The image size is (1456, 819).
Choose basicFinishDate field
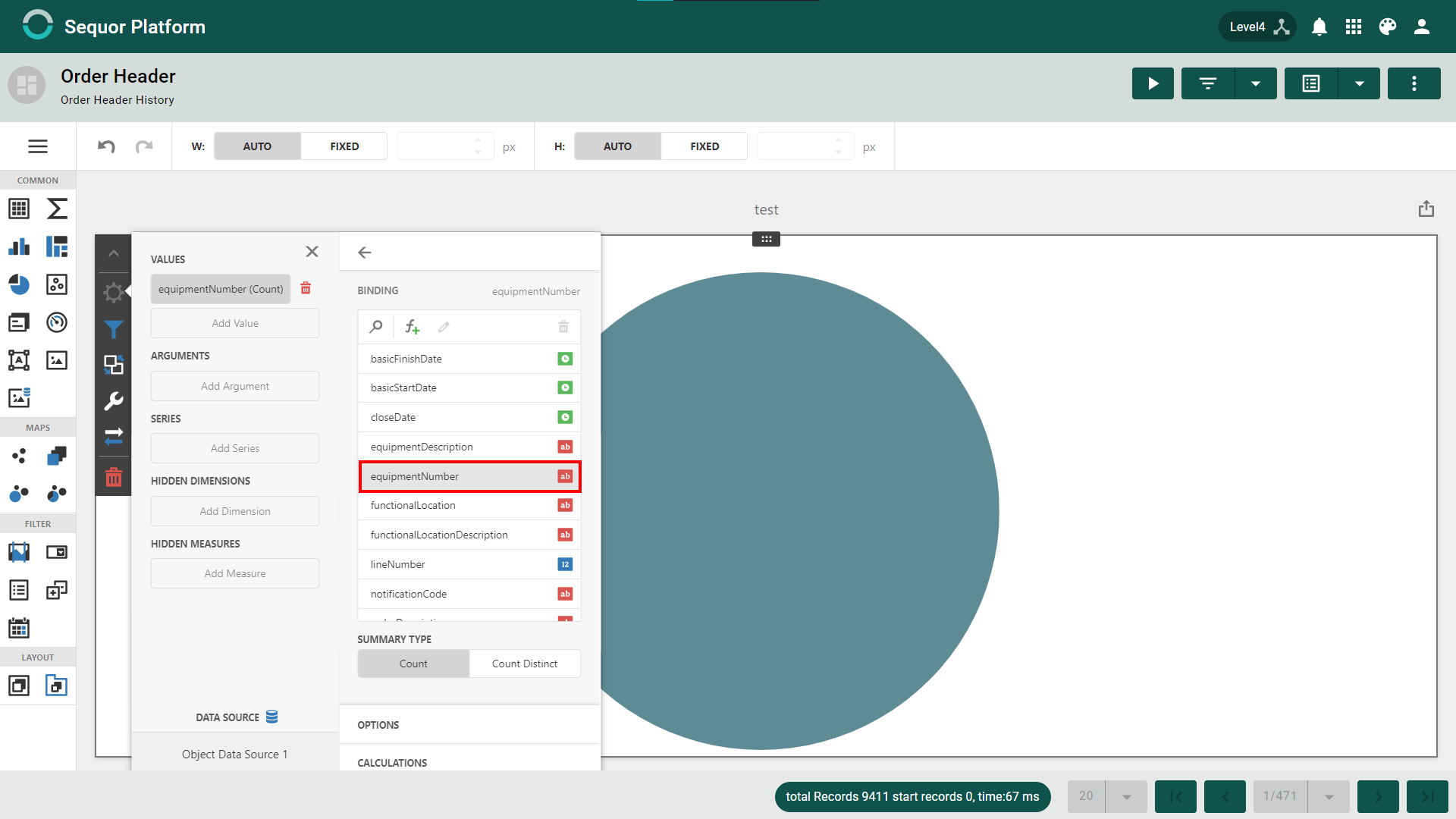(469, 359)
